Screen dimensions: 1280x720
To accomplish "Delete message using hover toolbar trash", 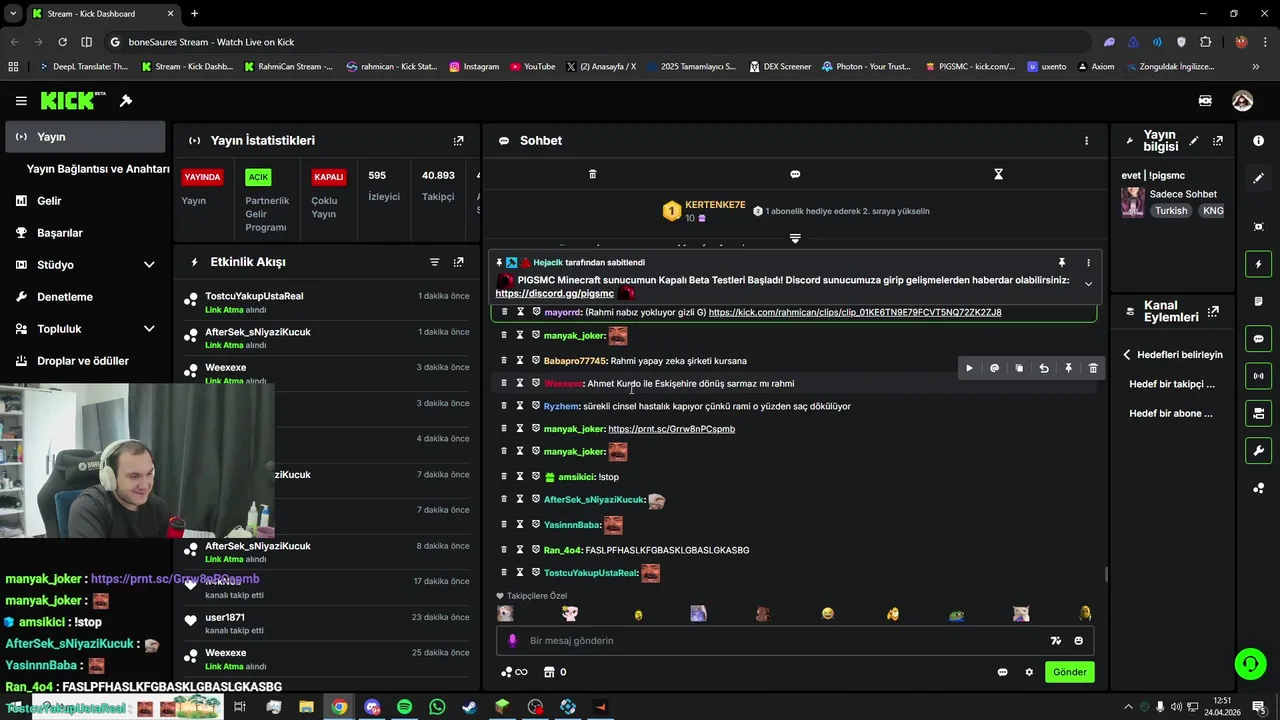I will 1093,368.
